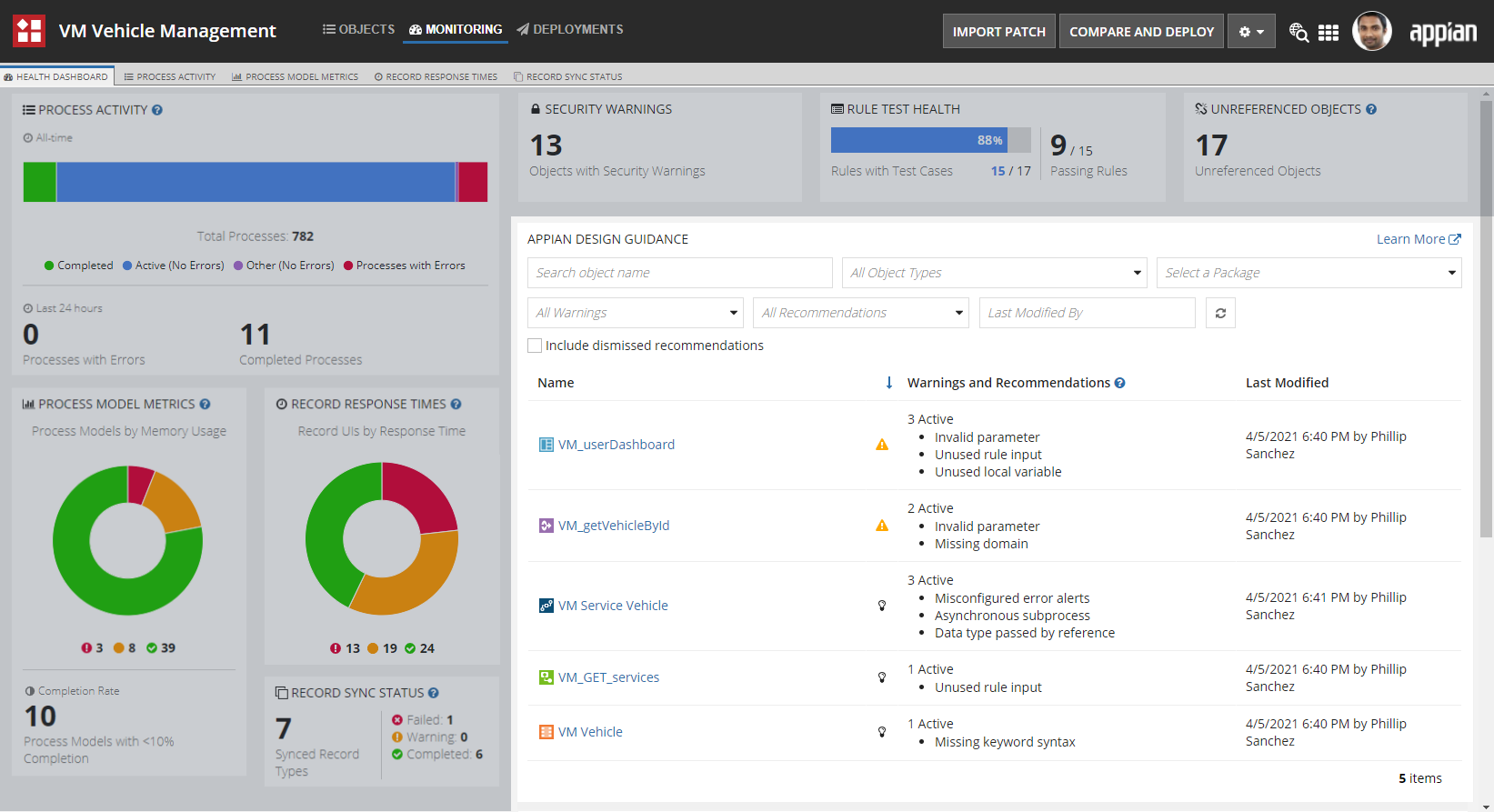Open the VM Service Vehicle link
Viewport: 1494px width, 812px height.
(613, 606)
